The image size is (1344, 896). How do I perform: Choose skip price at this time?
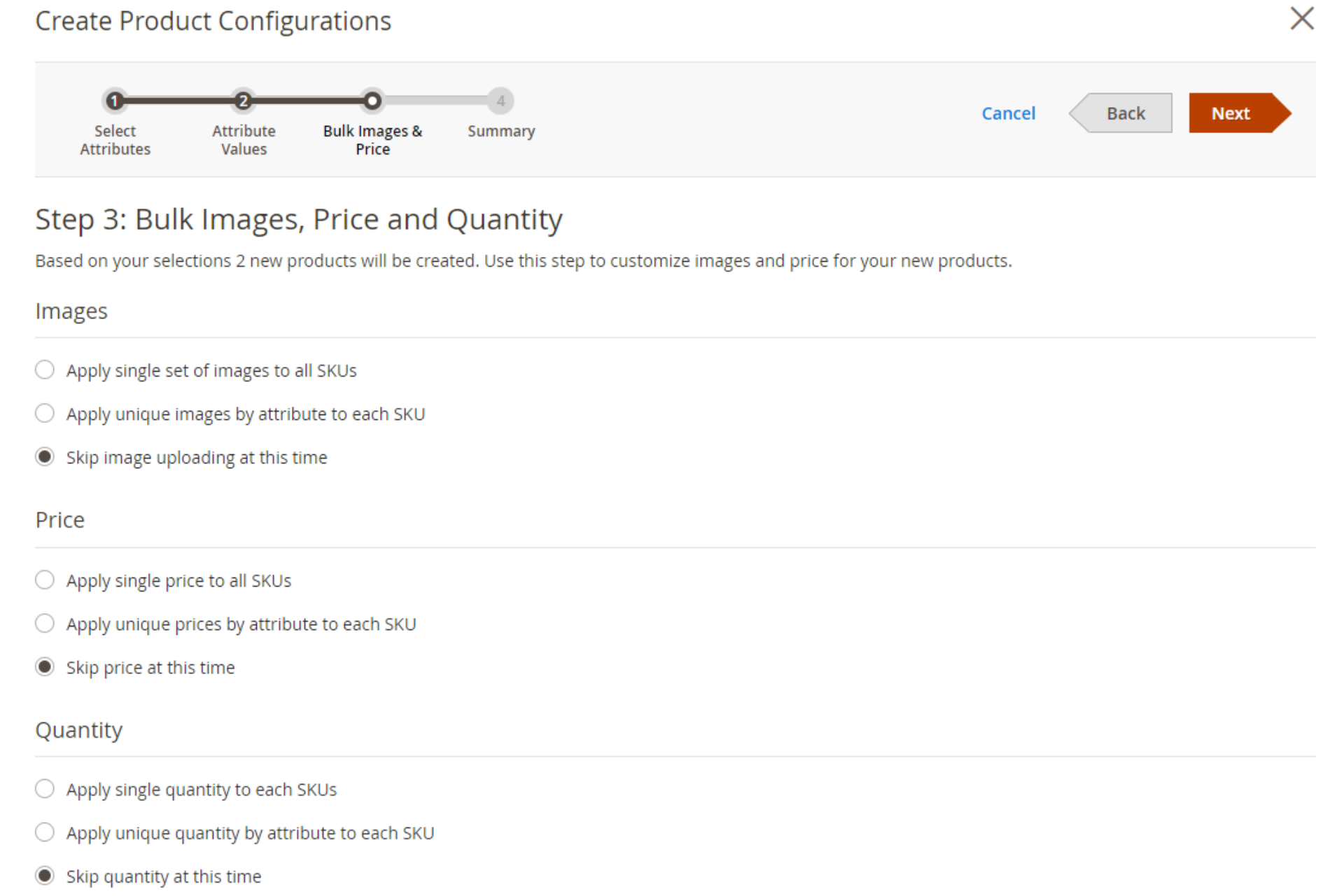click(x=44, y=666)
